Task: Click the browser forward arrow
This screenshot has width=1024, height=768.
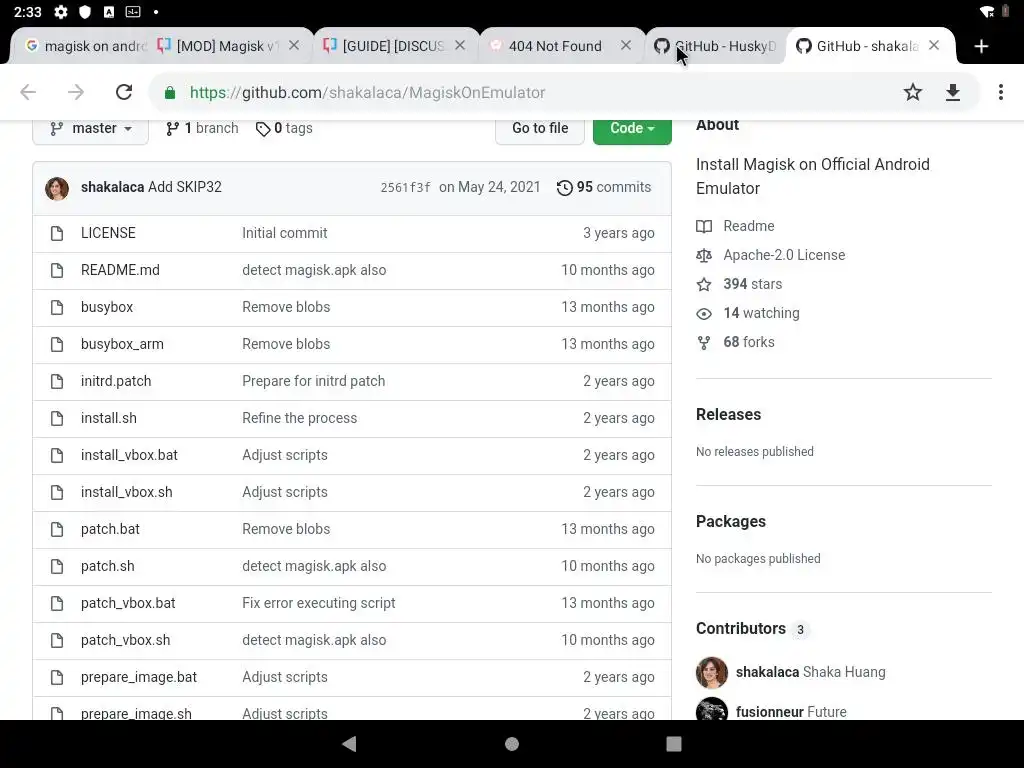Action: (76, 92)
